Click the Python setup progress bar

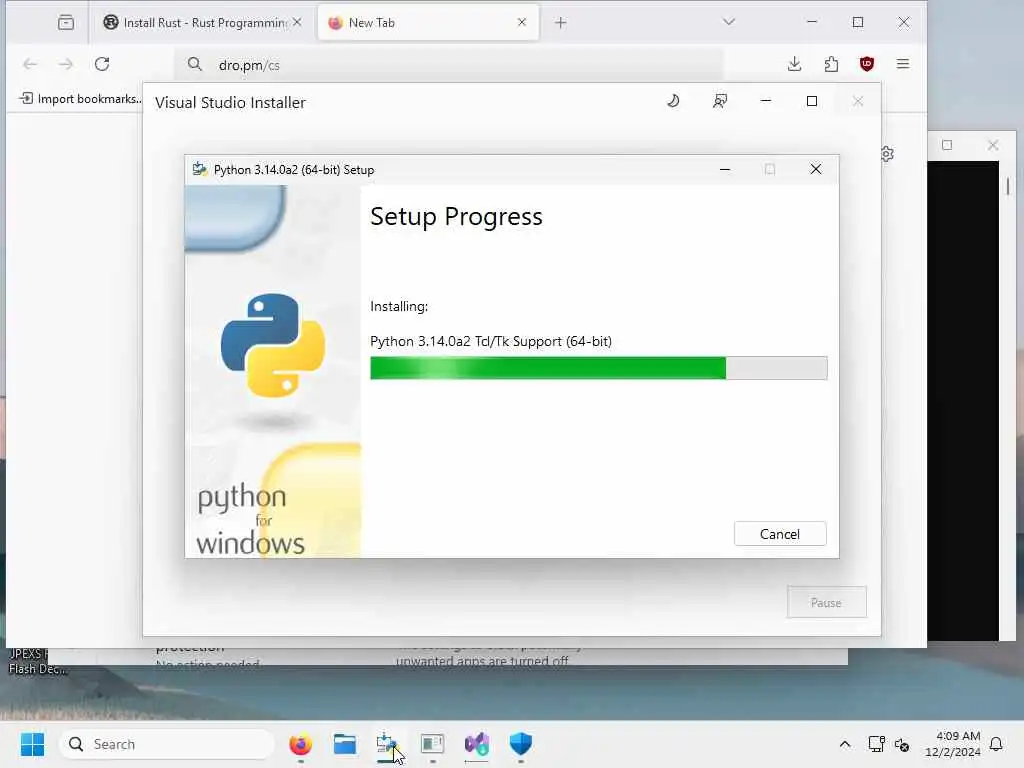click(x=598, y=368)
